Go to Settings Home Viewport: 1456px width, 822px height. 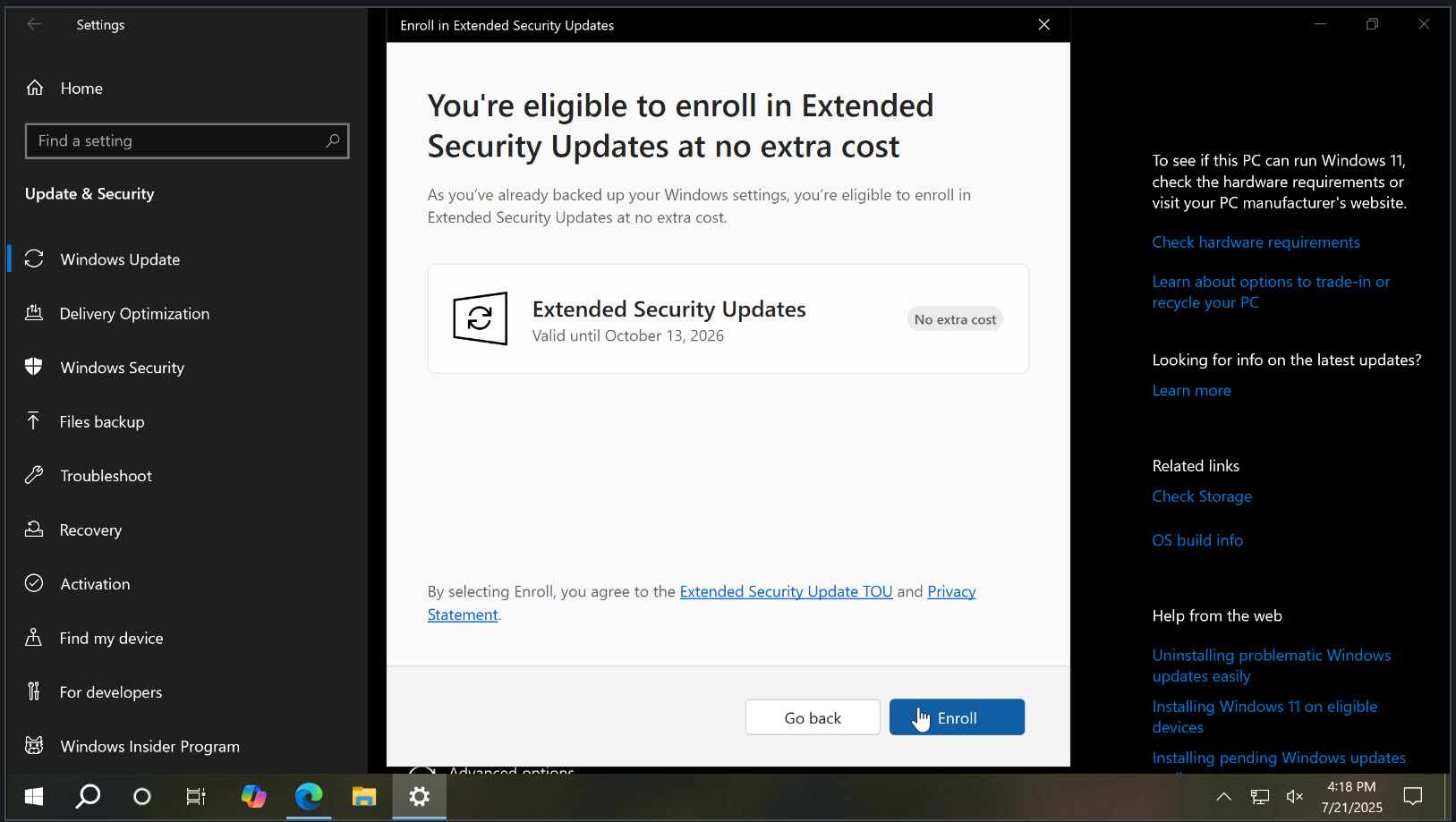click(81, 88)
